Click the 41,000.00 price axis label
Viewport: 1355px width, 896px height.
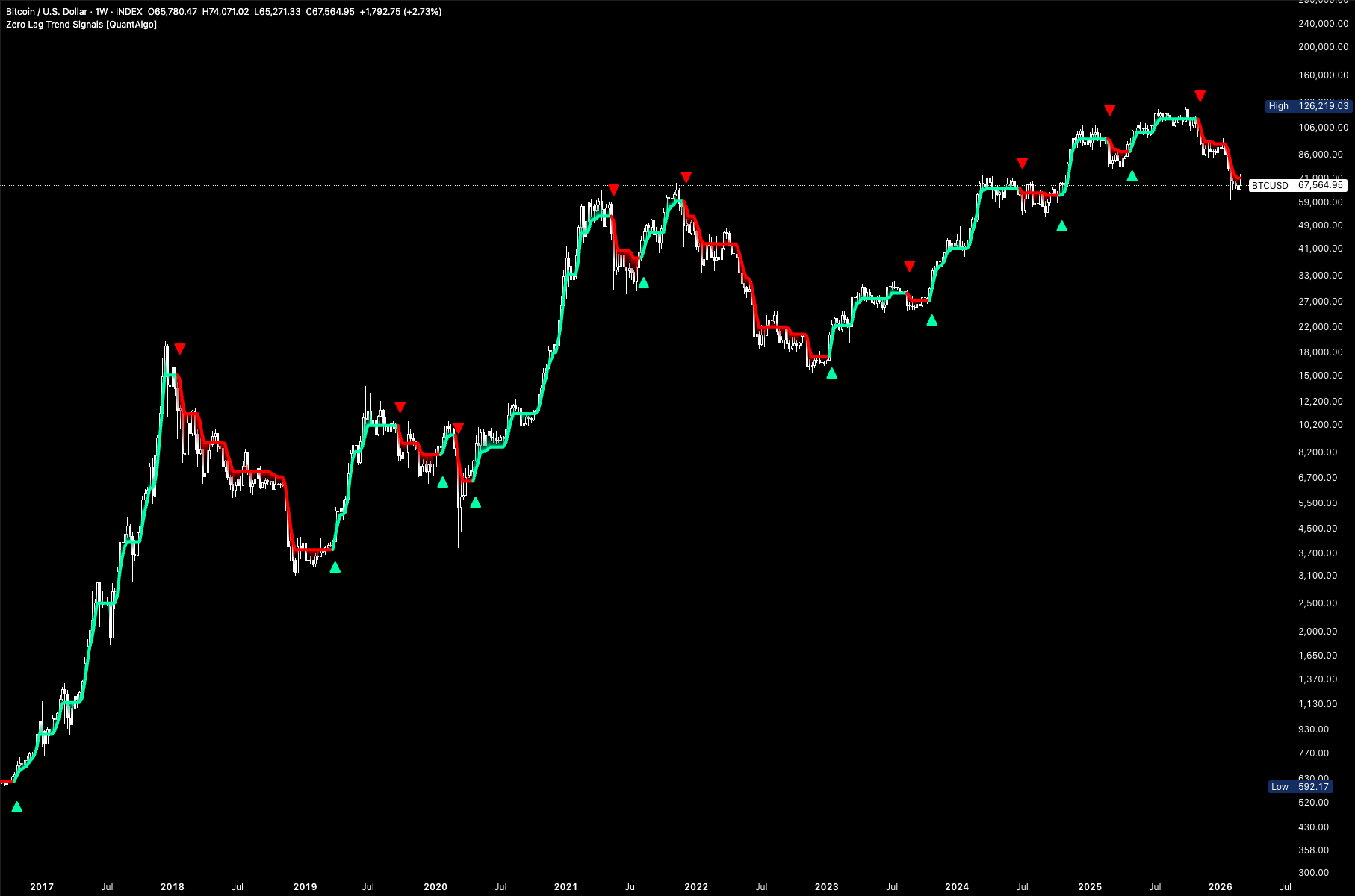point(1321,249)
